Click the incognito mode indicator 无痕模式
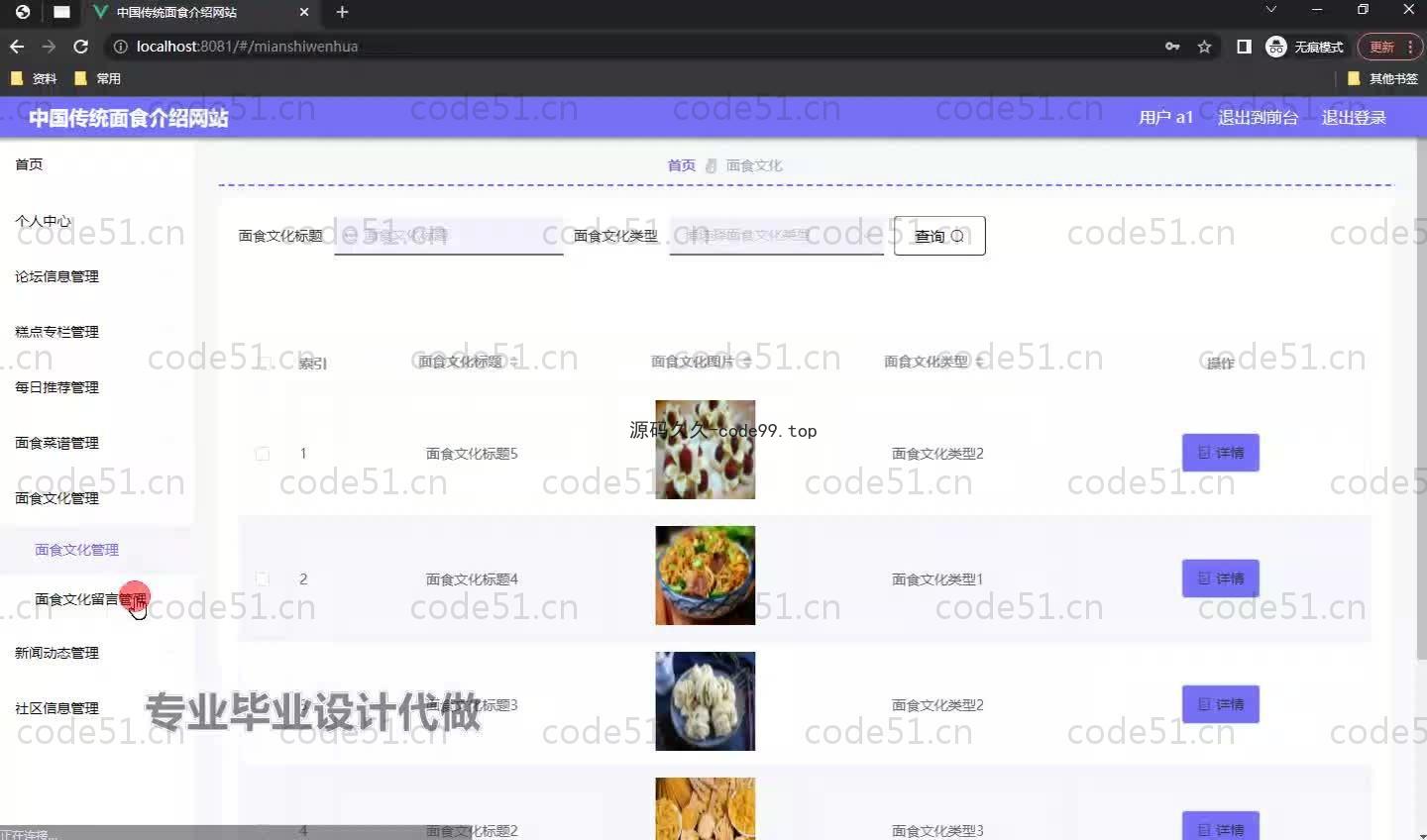The height and width of the screenshot is (840, 1427). (x=1305, y=47)
